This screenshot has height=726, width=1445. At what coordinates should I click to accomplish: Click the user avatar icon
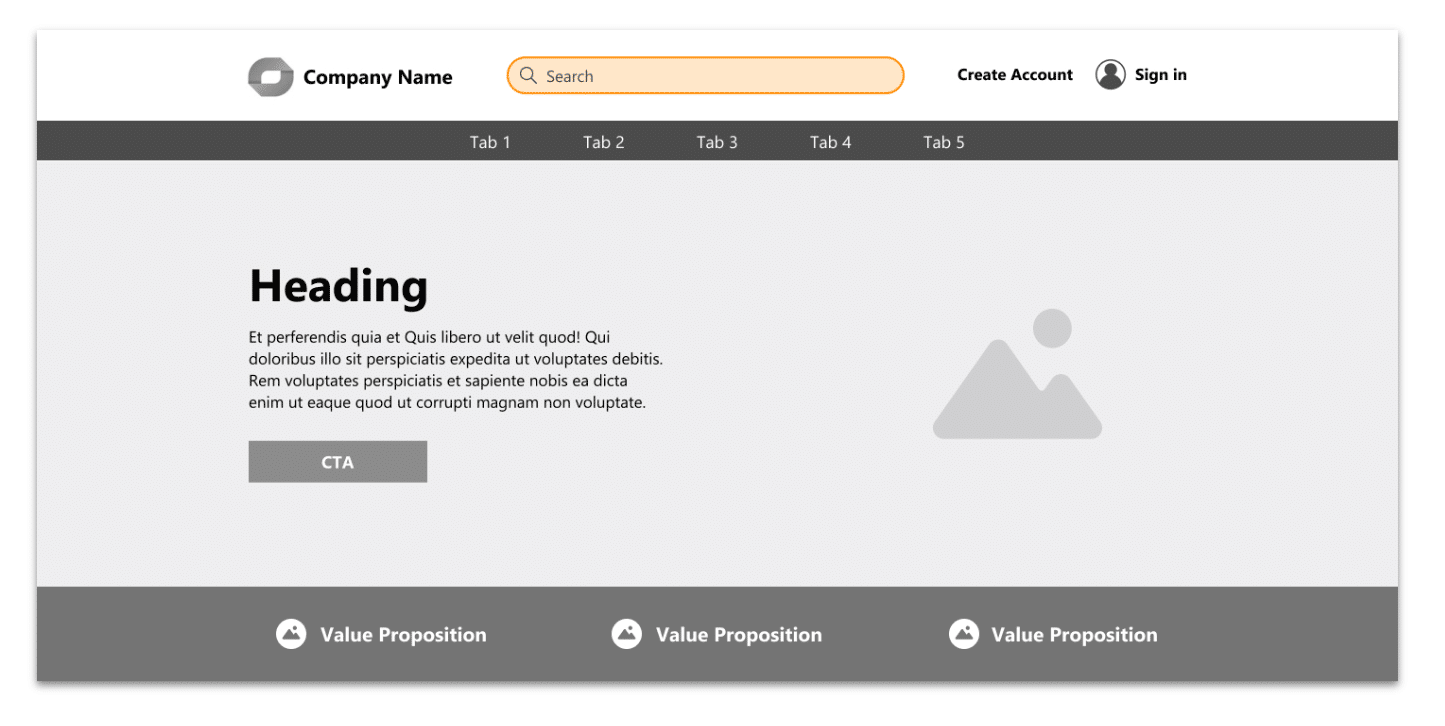tap(1110, 75)
